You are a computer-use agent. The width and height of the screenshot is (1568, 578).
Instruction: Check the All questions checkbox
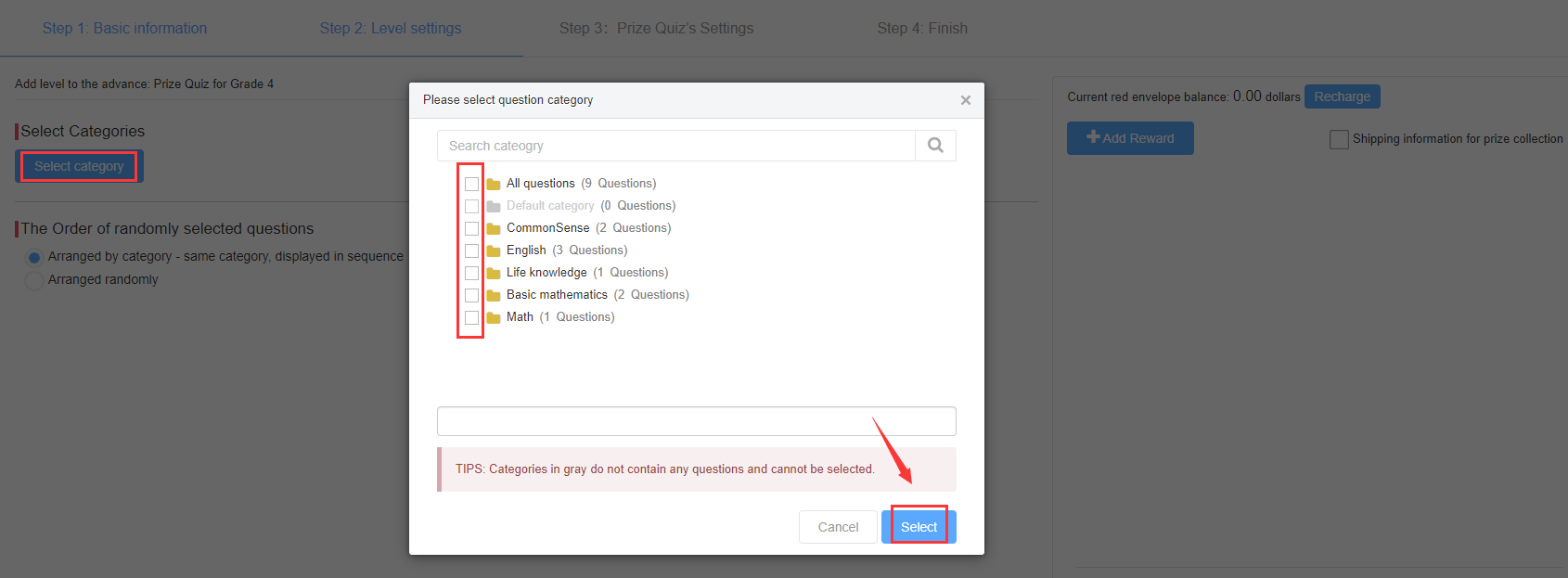point(471,184)
